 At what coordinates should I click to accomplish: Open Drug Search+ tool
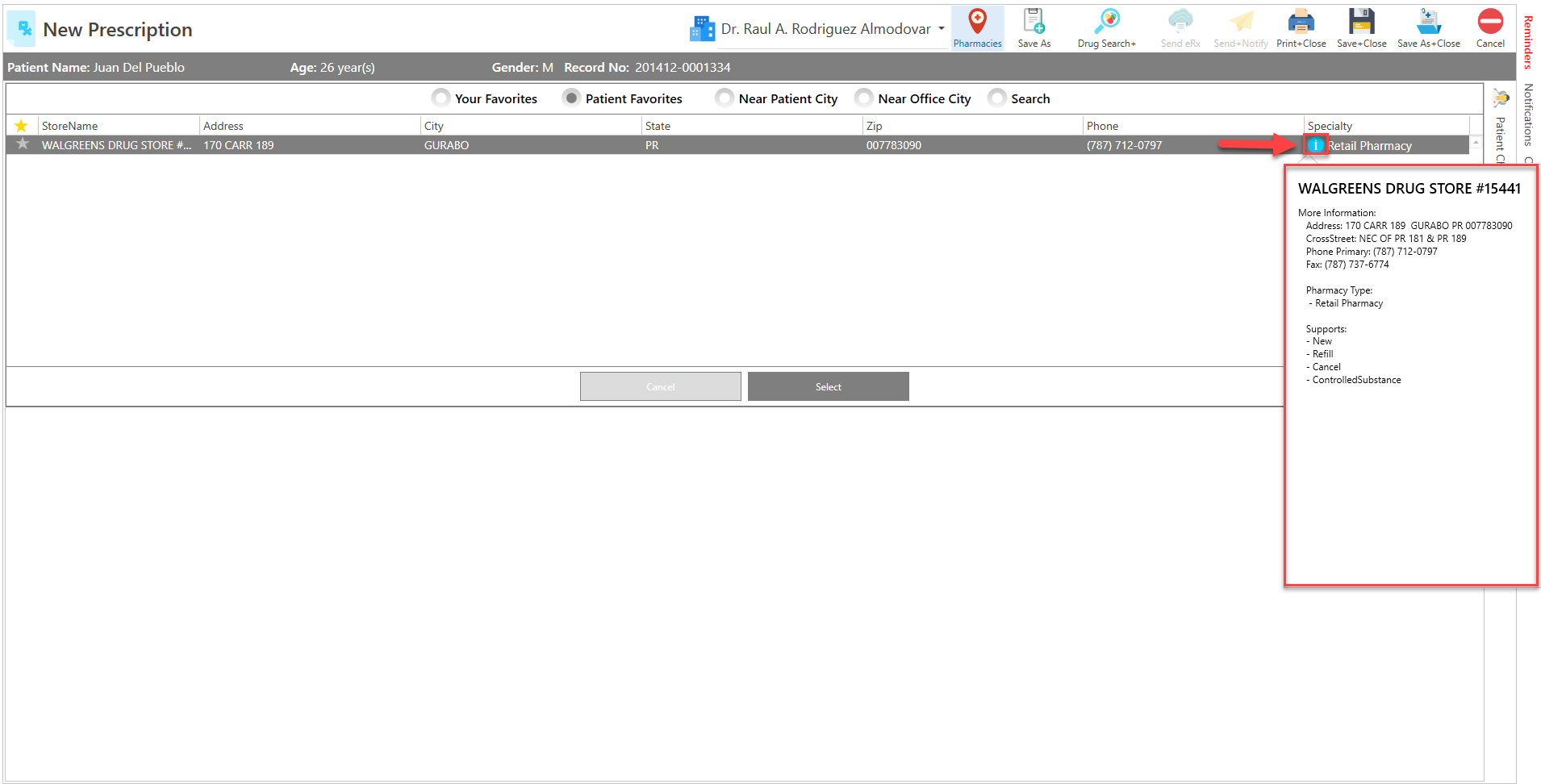click(1106, 28)
